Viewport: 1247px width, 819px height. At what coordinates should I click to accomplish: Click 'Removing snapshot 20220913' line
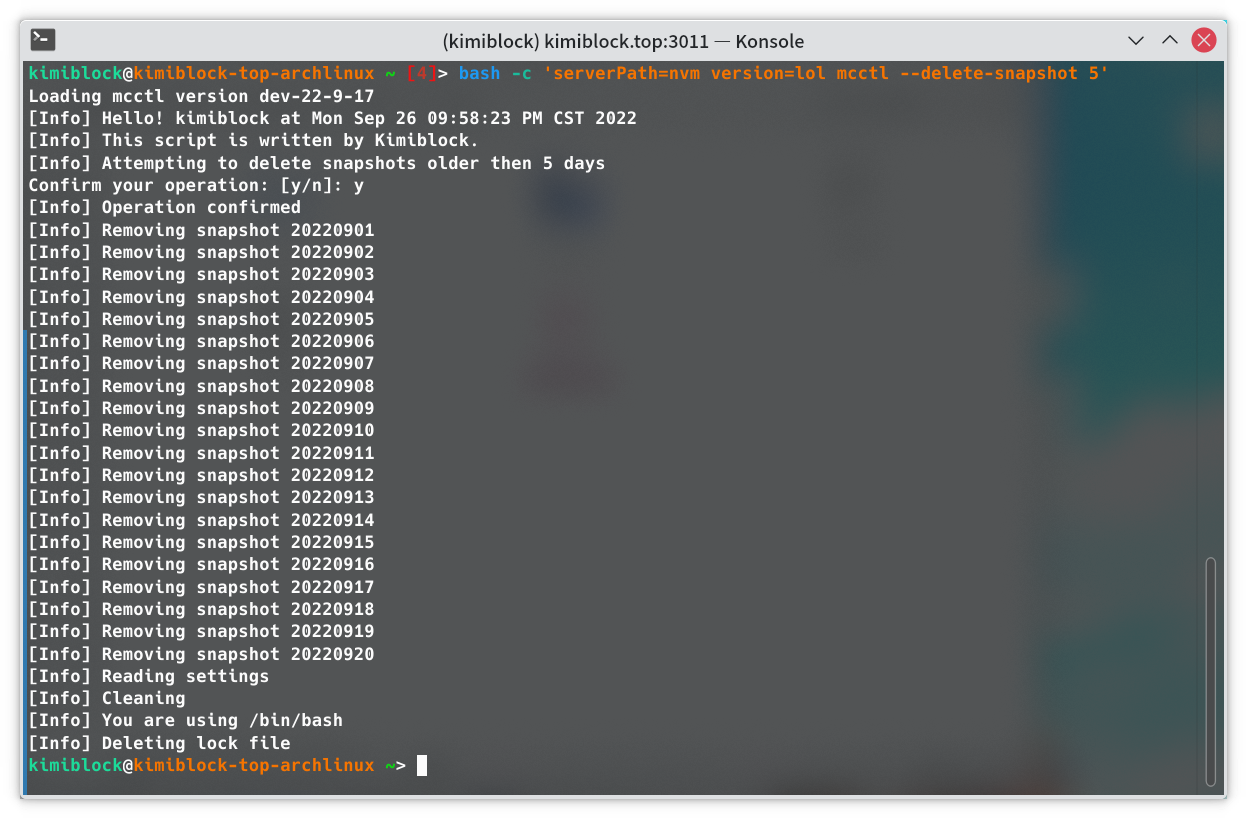pos(201,497)
